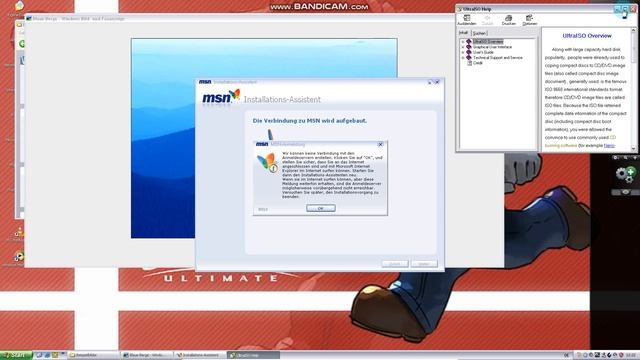This screenshot has width=640, height=360.
Task: Click the UltraISO Help taskbar button
Action: (253, 355)
